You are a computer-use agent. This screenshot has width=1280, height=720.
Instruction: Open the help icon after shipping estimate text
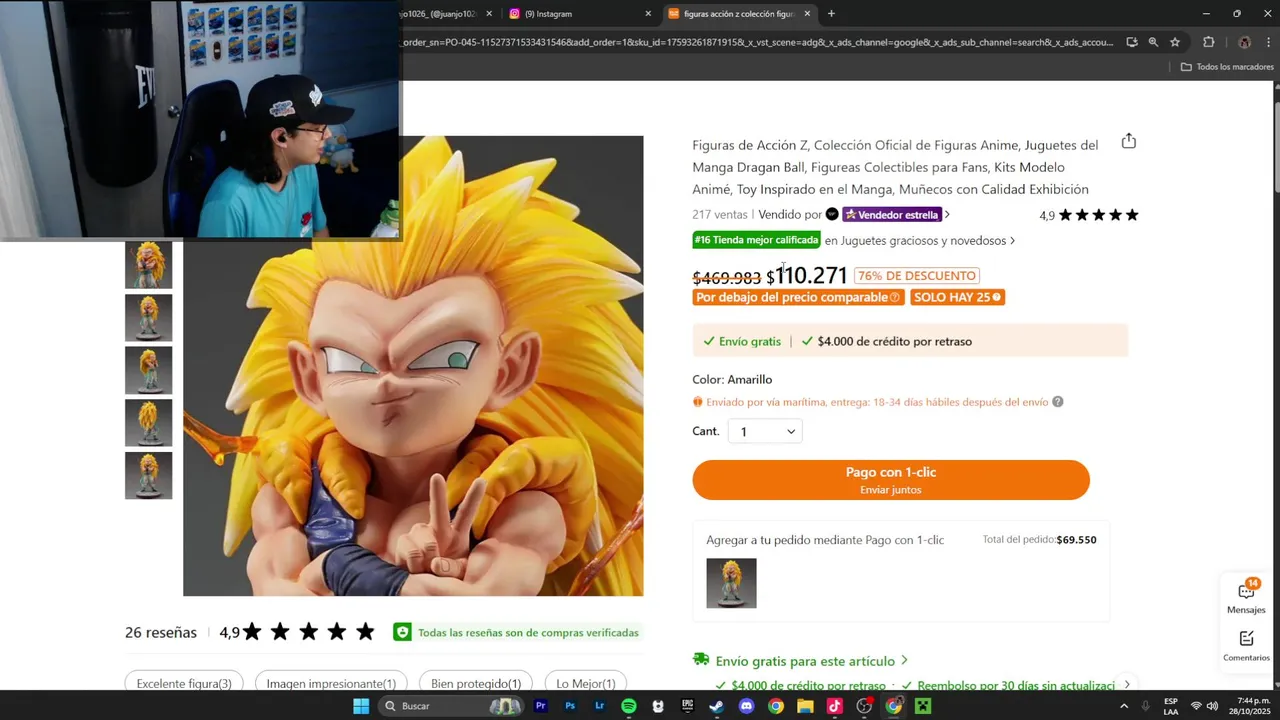point(1058,402)
